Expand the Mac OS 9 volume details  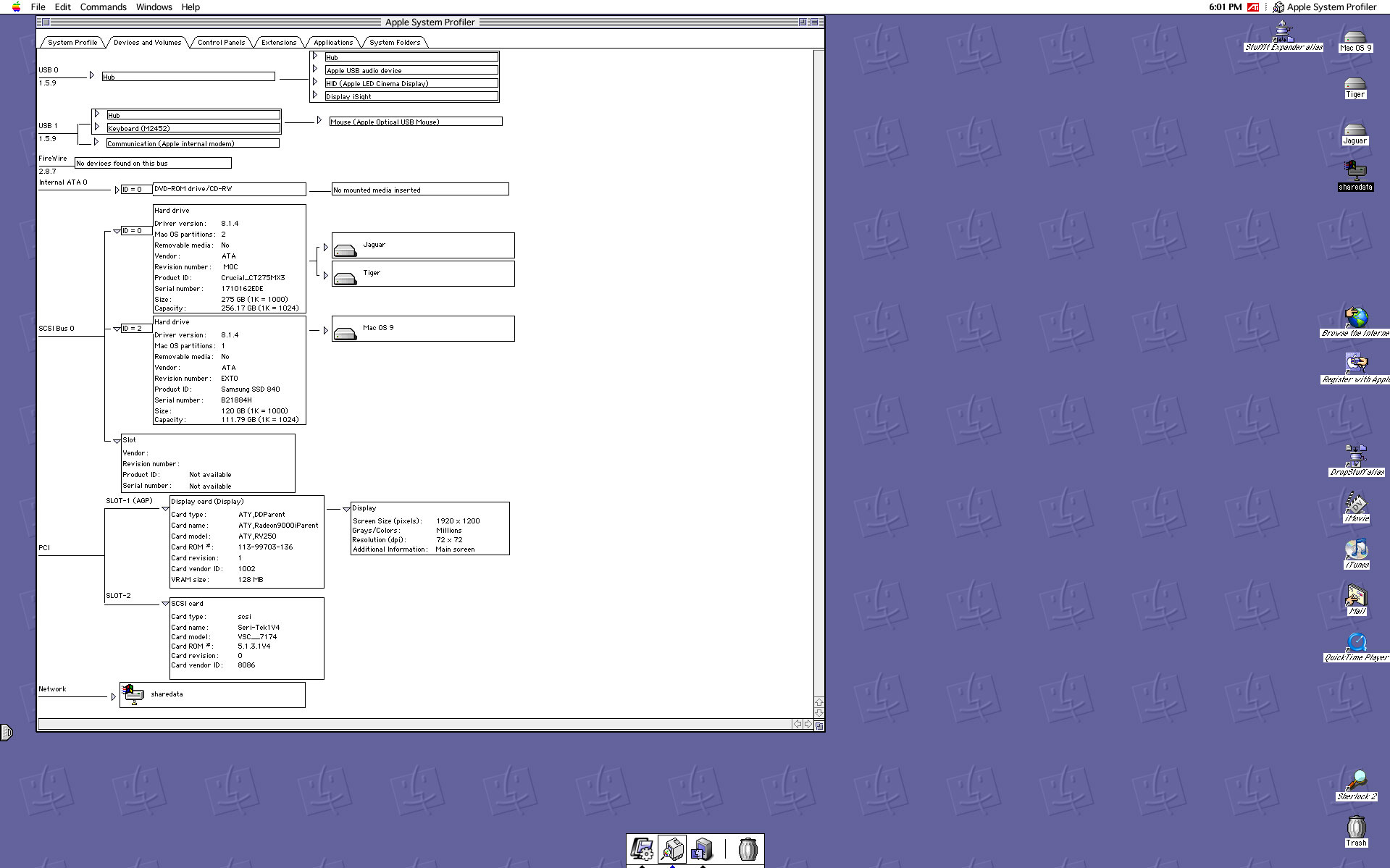326,331
